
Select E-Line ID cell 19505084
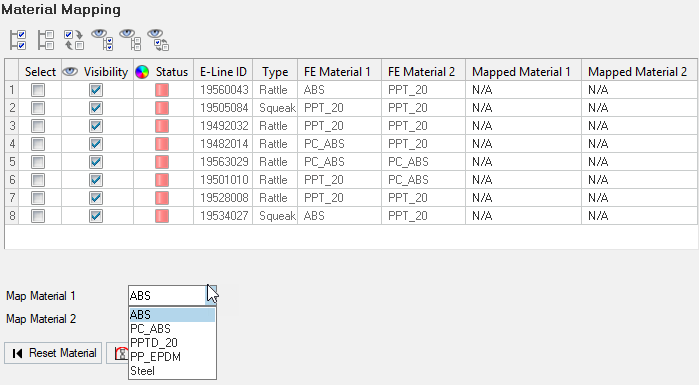223,108
